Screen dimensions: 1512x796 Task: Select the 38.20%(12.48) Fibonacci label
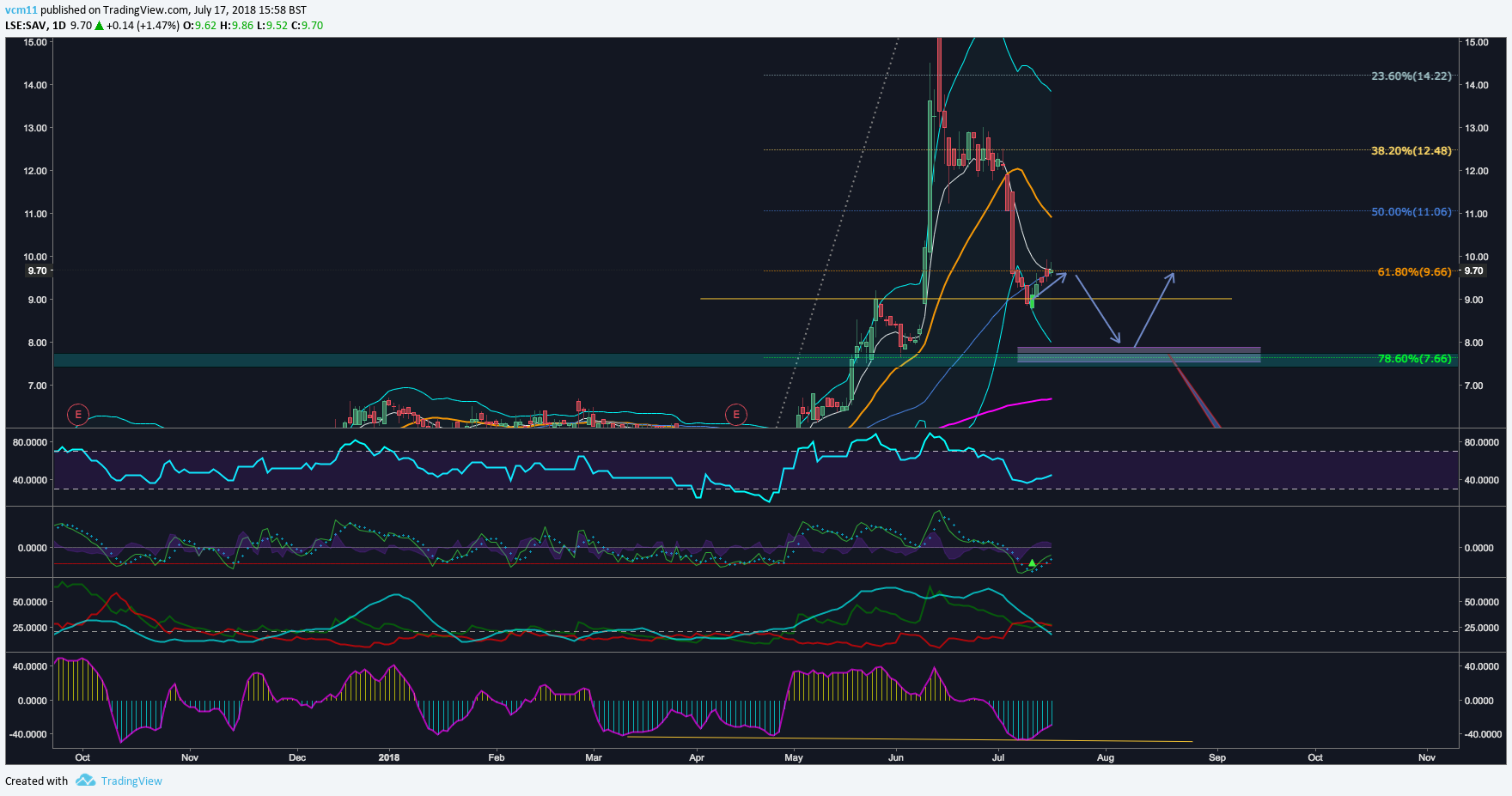(x=1411, y=151)
